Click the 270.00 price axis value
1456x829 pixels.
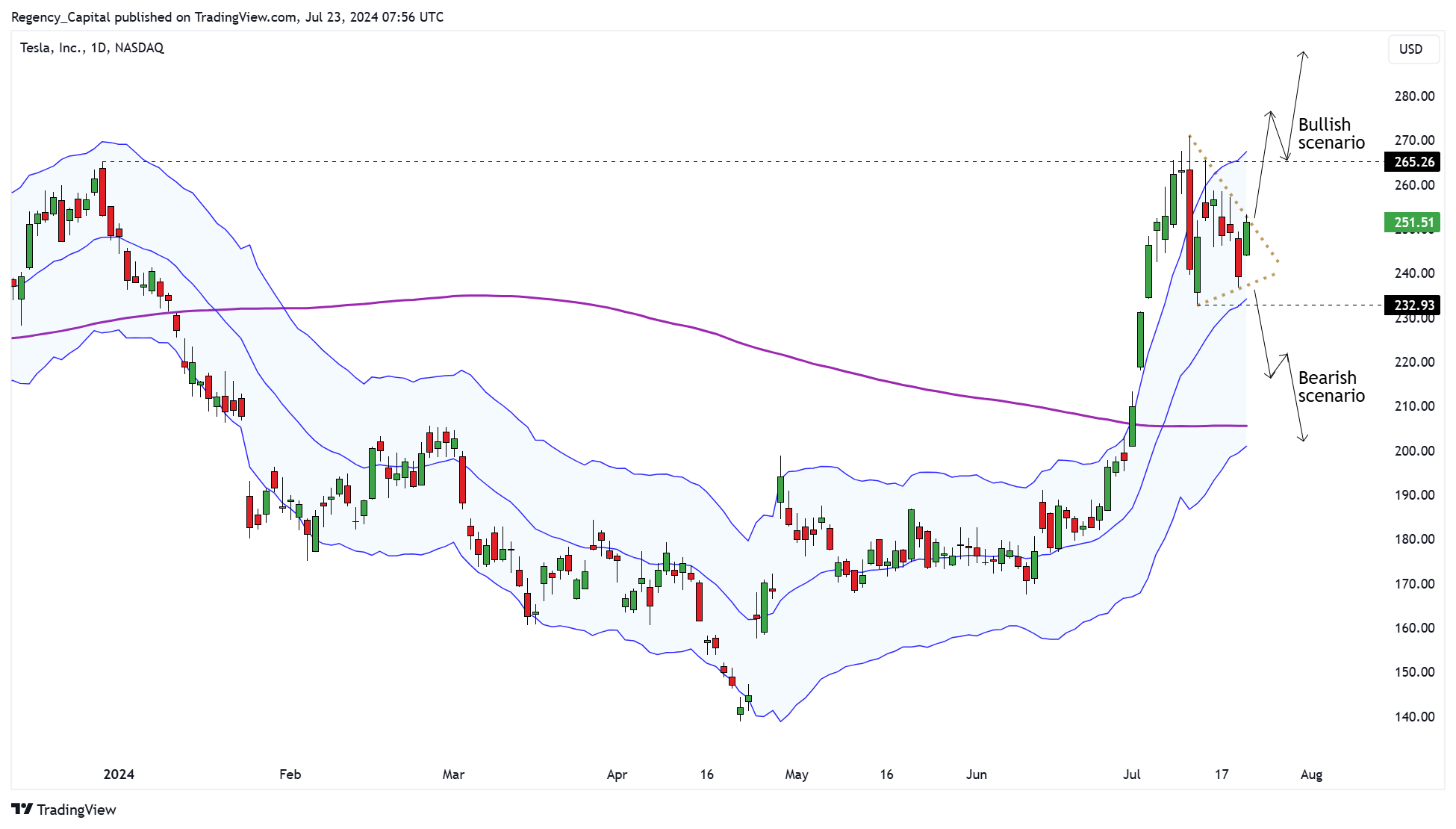pos(1414,140)
